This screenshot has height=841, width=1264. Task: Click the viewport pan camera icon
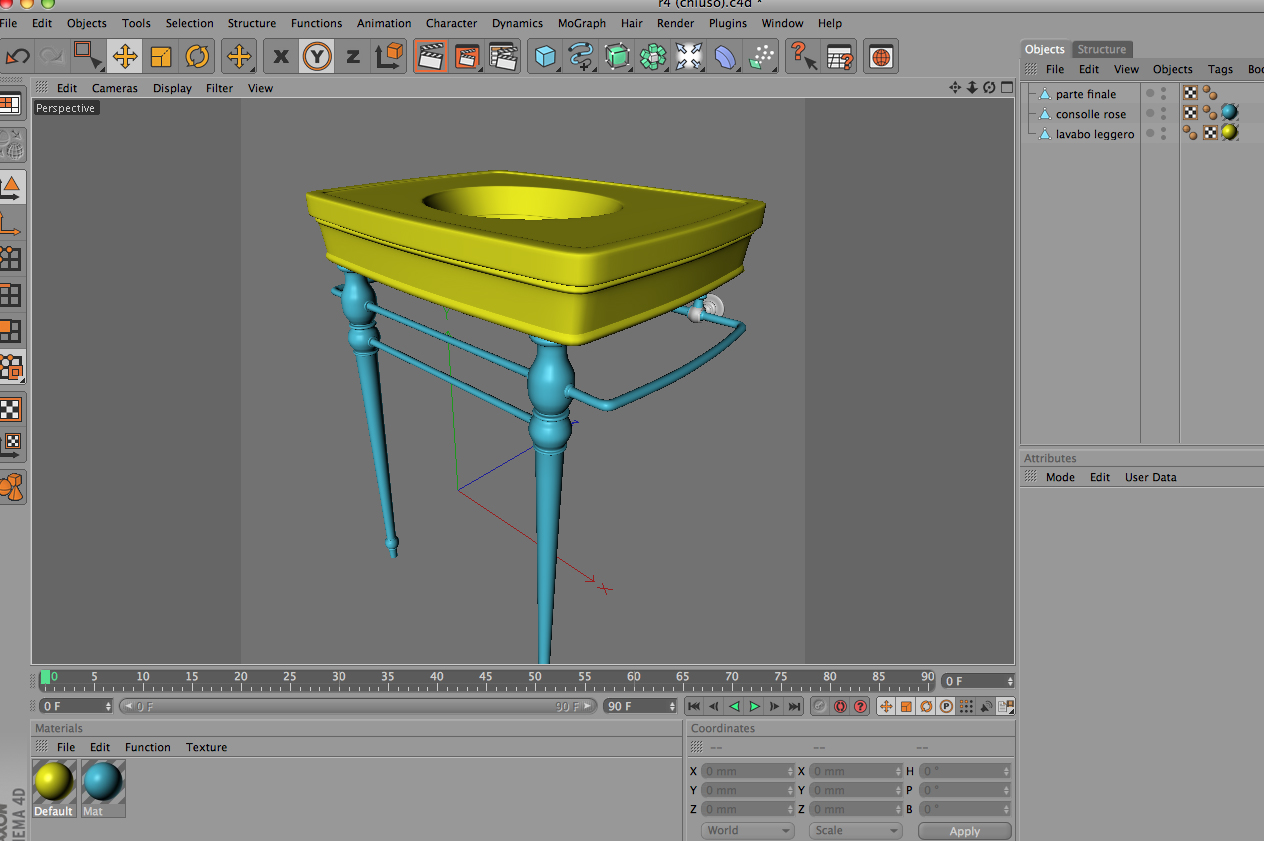pos(955,88)
